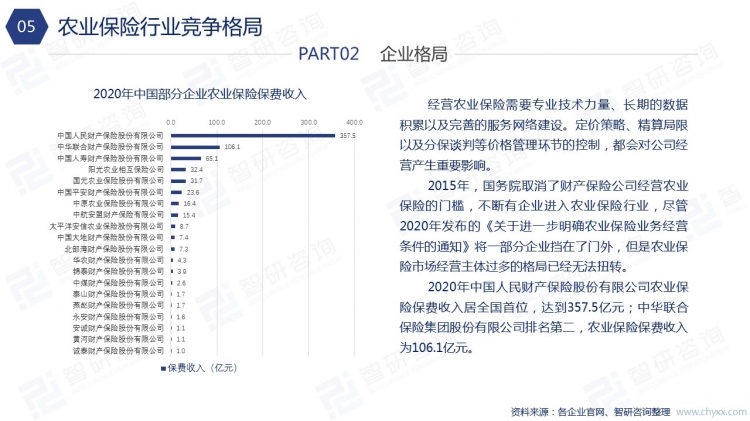Screen dimensions: 750x421
Task: Click the chart title 2020年中国部分企业农业保险保费收入
Action: tap(200, 93)
